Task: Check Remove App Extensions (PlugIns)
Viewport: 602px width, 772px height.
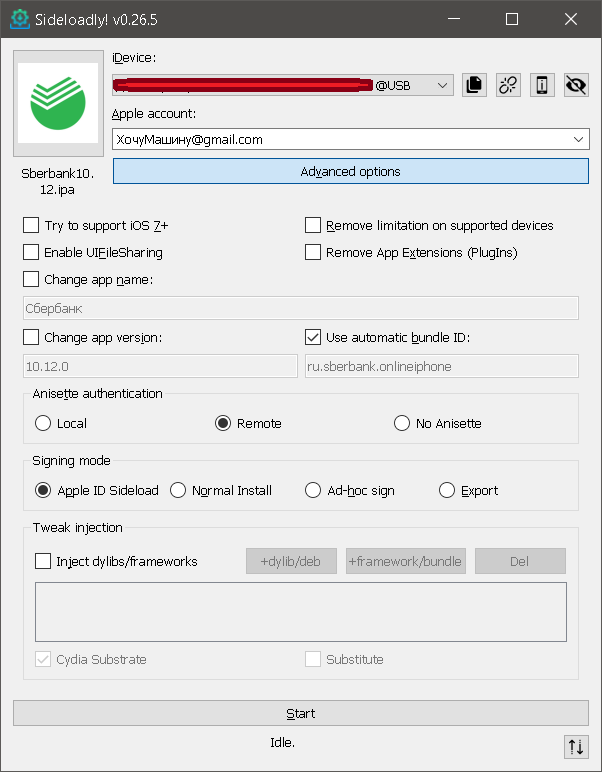Action: tap(313, 252)
